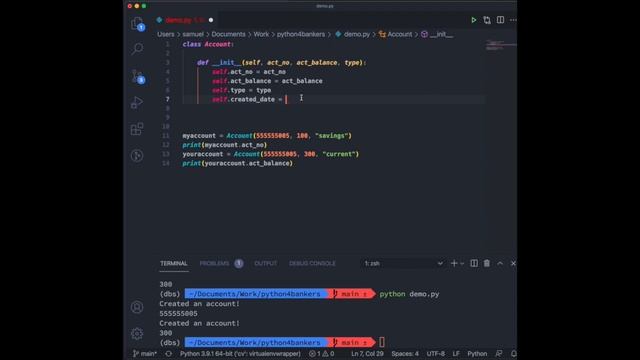Image resolution: width=640 pixels, height=360 pixels.
Task: Kill the terminal with trash icon
Action: click(487, 263)
